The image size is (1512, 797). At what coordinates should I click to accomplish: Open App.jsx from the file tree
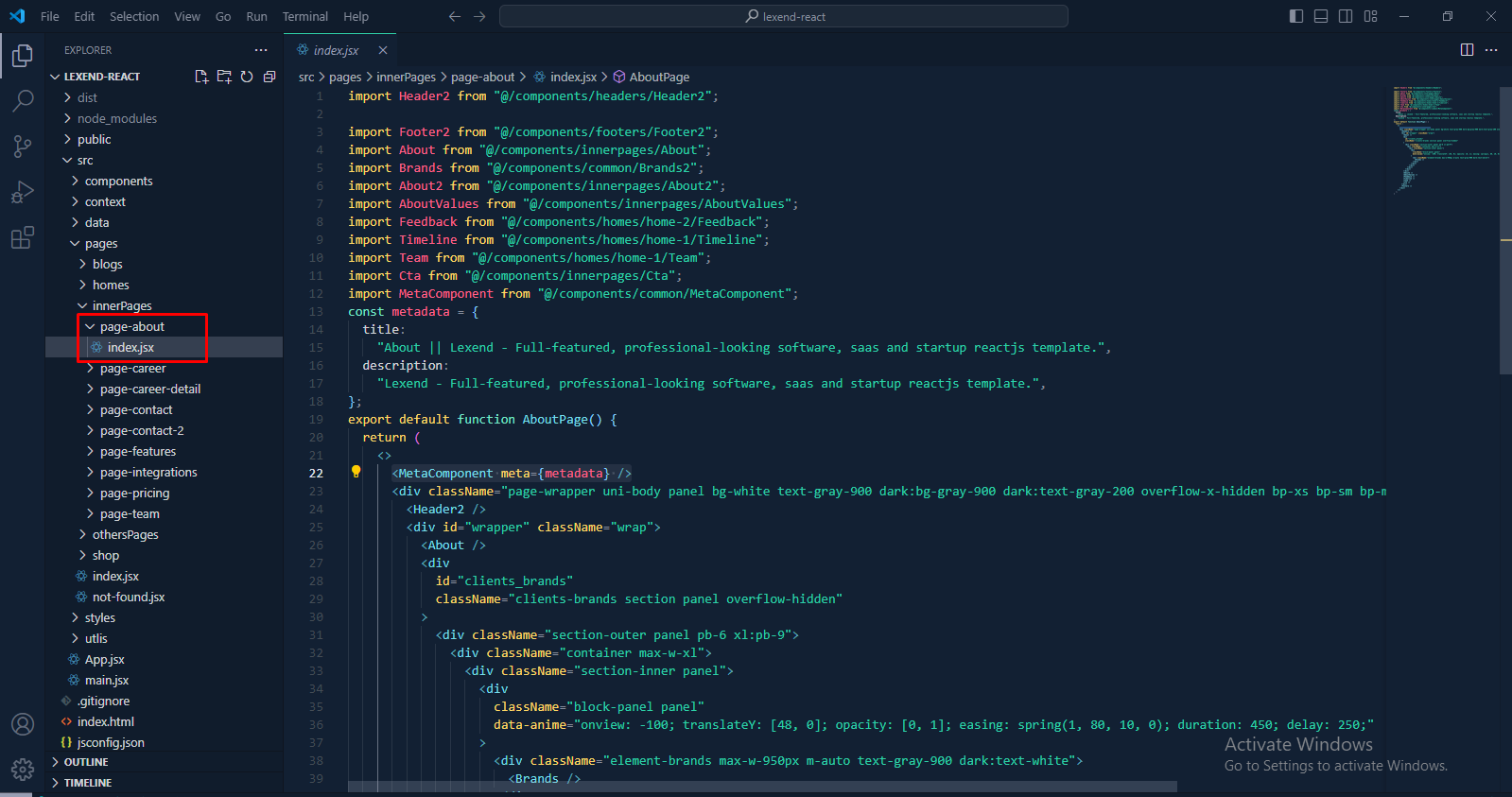pos(104,659)
